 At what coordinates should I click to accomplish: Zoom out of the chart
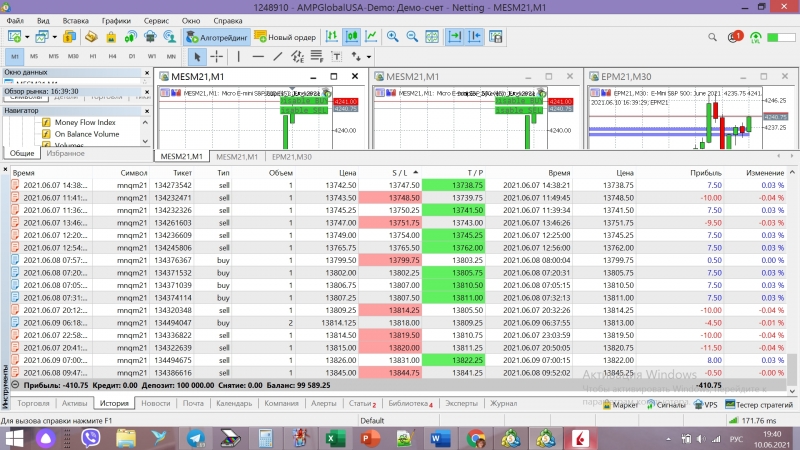(x=412, y=37)
